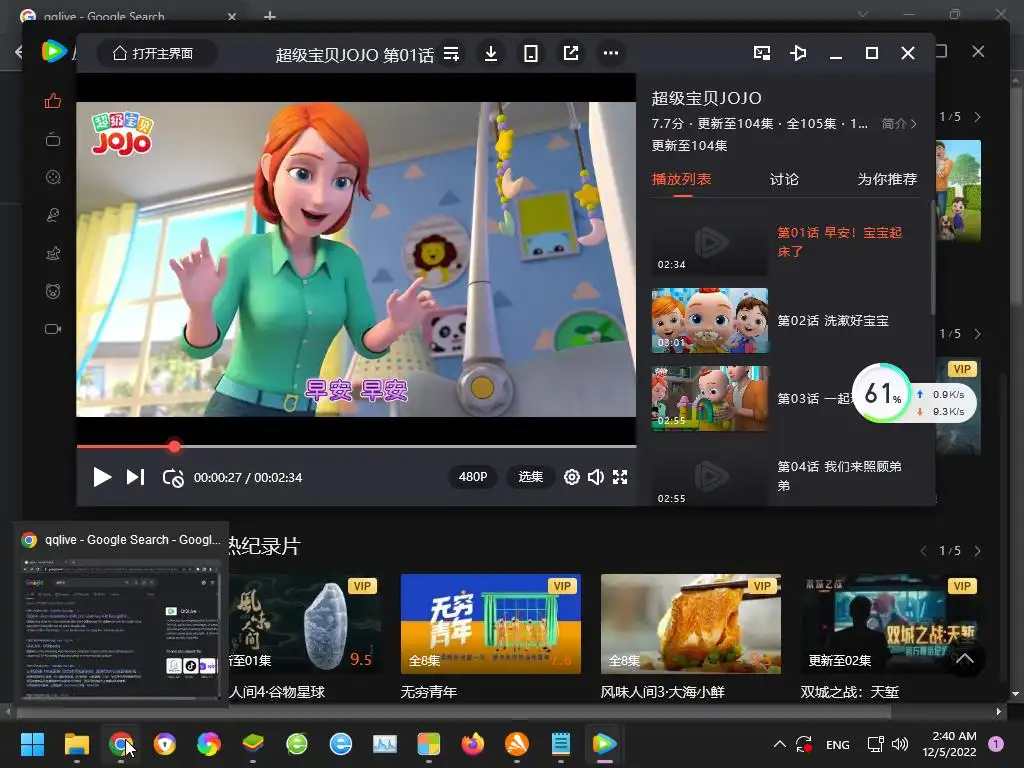Open the TV channel icon in sidebar
1024x768 pixels.
(53, 139)
